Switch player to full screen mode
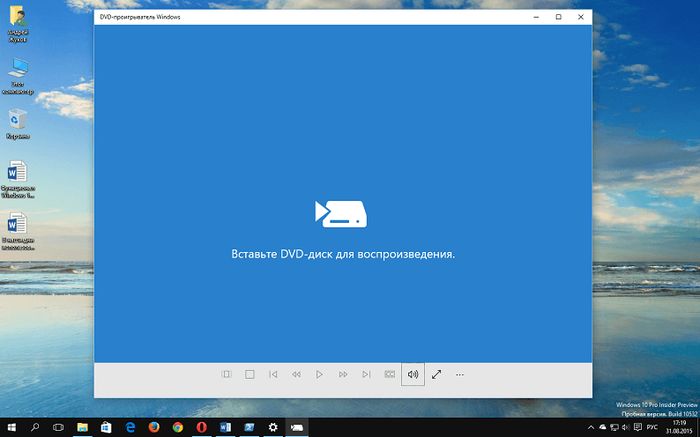The image size is (700, 437). 436,374
